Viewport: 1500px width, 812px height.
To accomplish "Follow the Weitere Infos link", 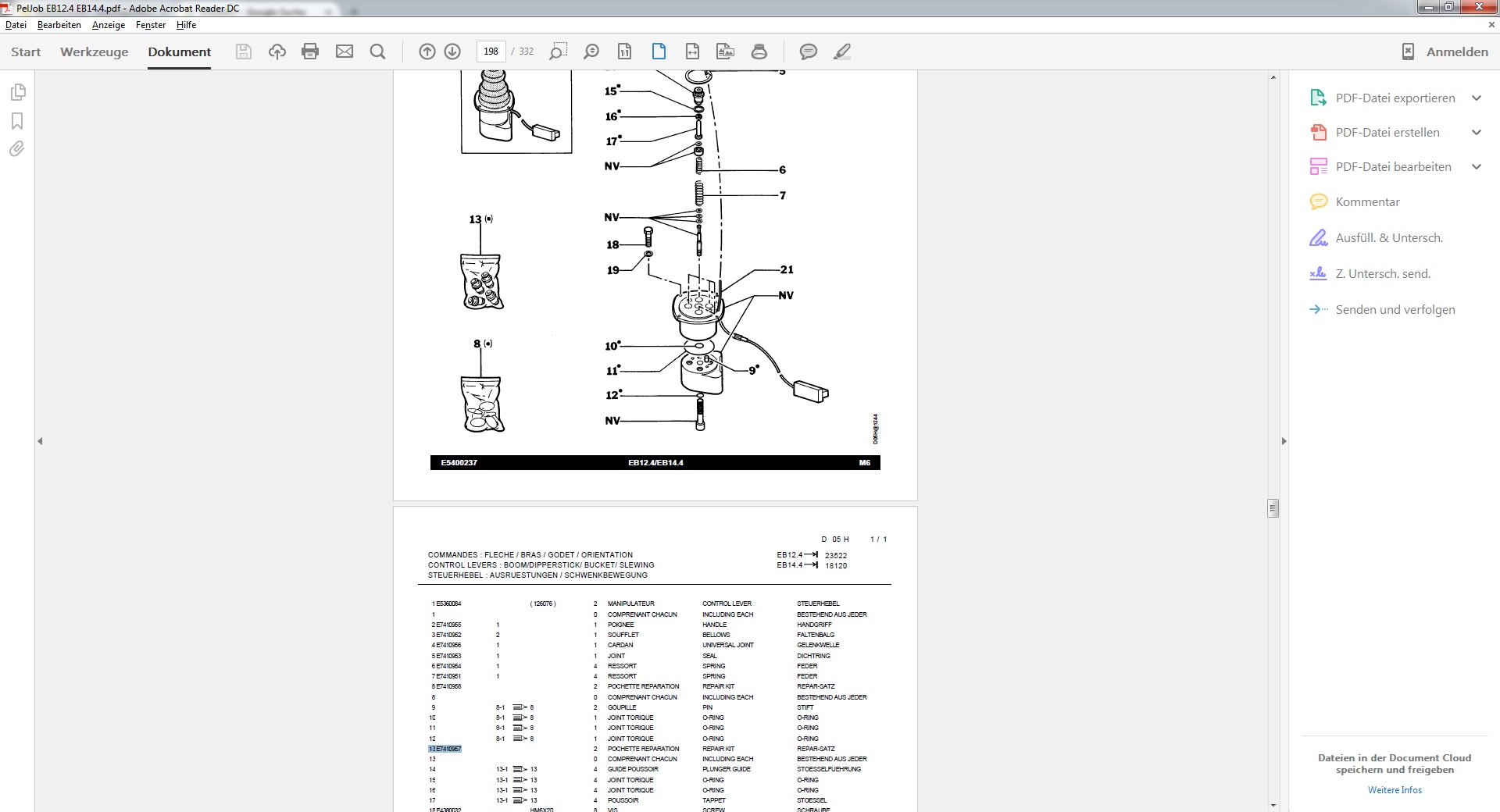I will (x=1395, y=790).
